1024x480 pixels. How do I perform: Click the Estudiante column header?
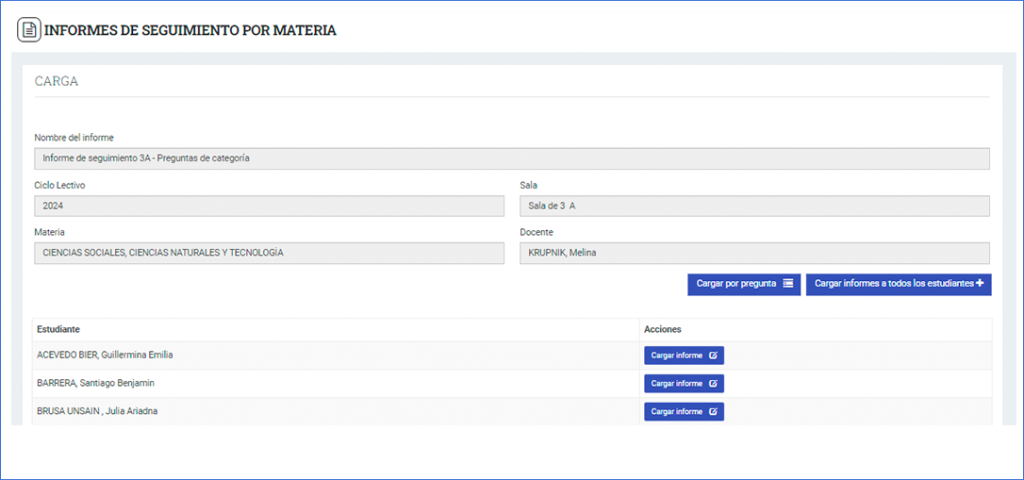pos(59,329)
